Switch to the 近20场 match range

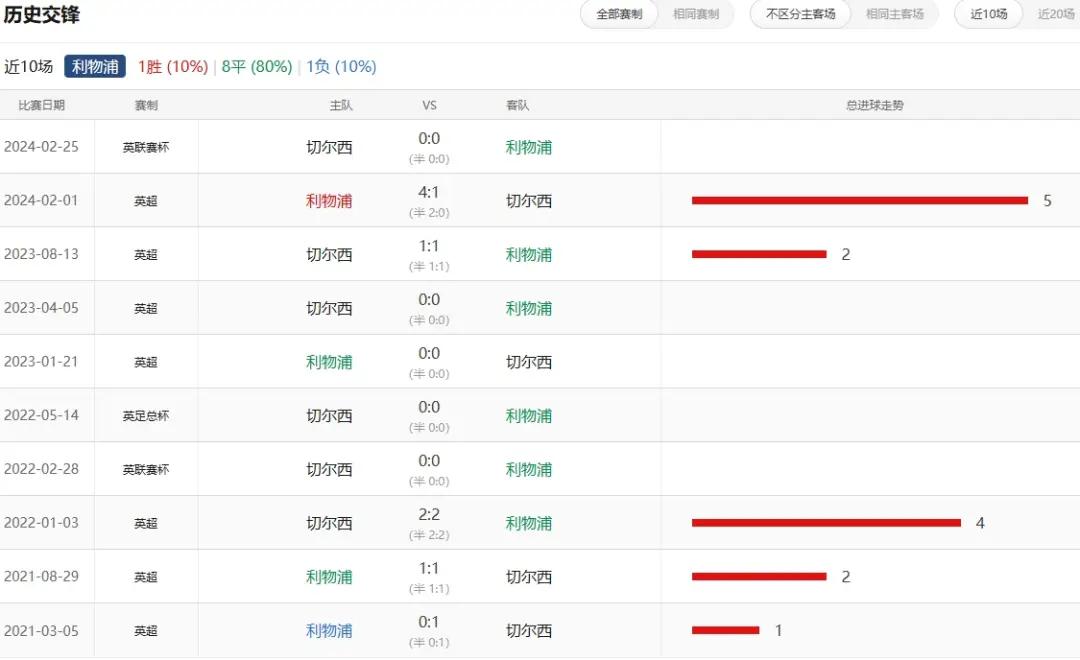(1056, 14)
